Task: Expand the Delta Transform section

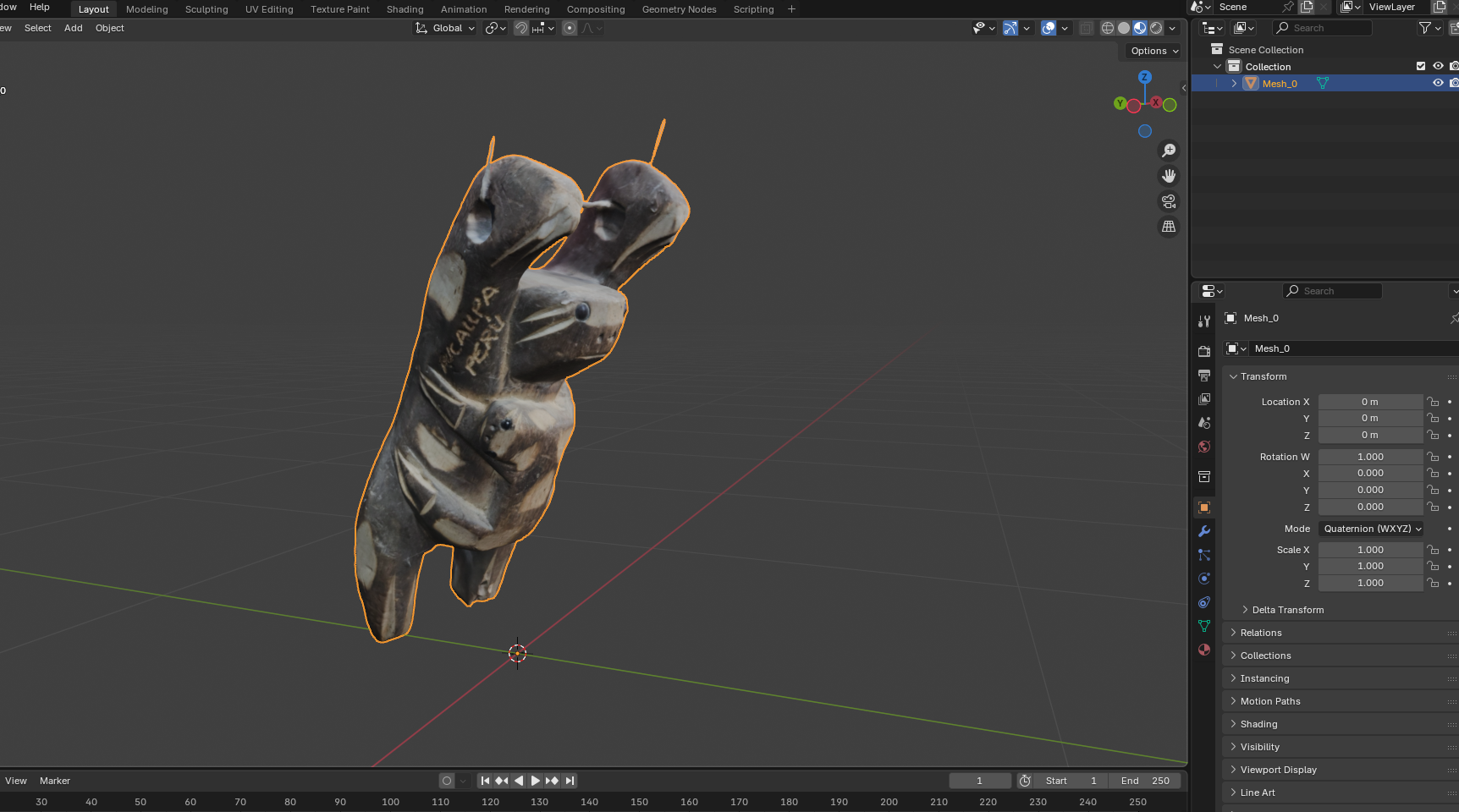Action: click(1287, 610)
